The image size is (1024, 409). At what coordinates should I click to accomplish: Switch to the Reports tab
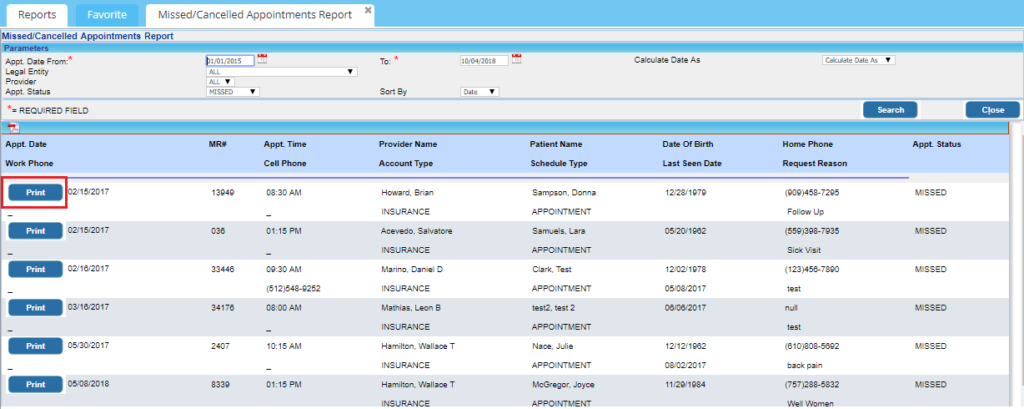pyautogui.click(x=37, y=14)
